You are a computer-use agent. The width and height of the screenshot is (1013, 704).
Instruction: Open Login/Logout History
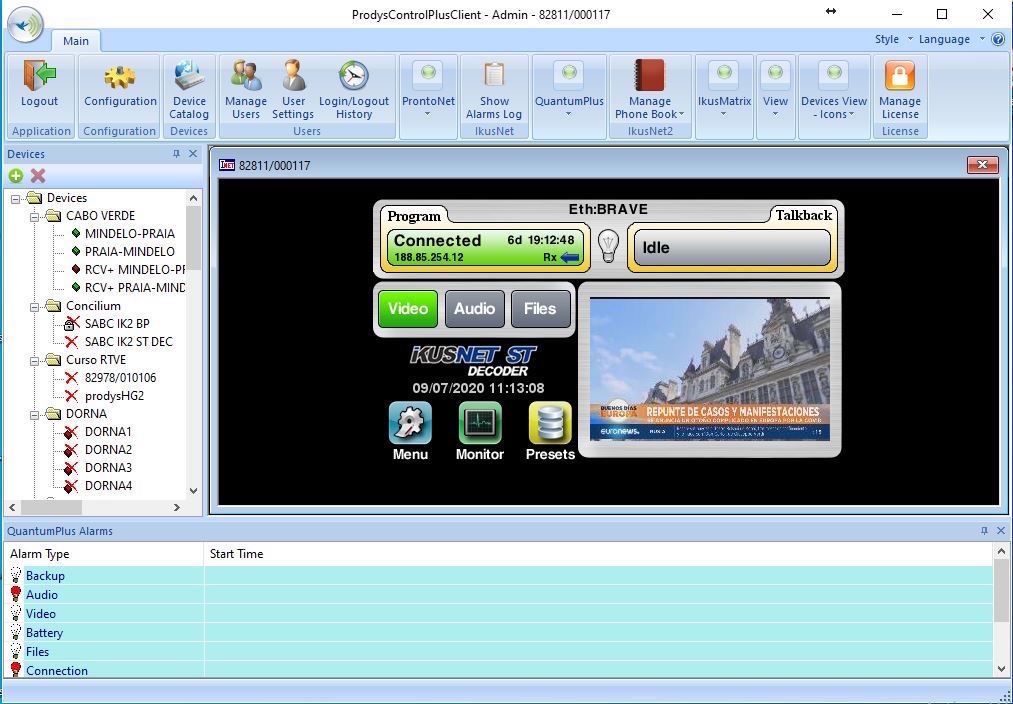354,76
